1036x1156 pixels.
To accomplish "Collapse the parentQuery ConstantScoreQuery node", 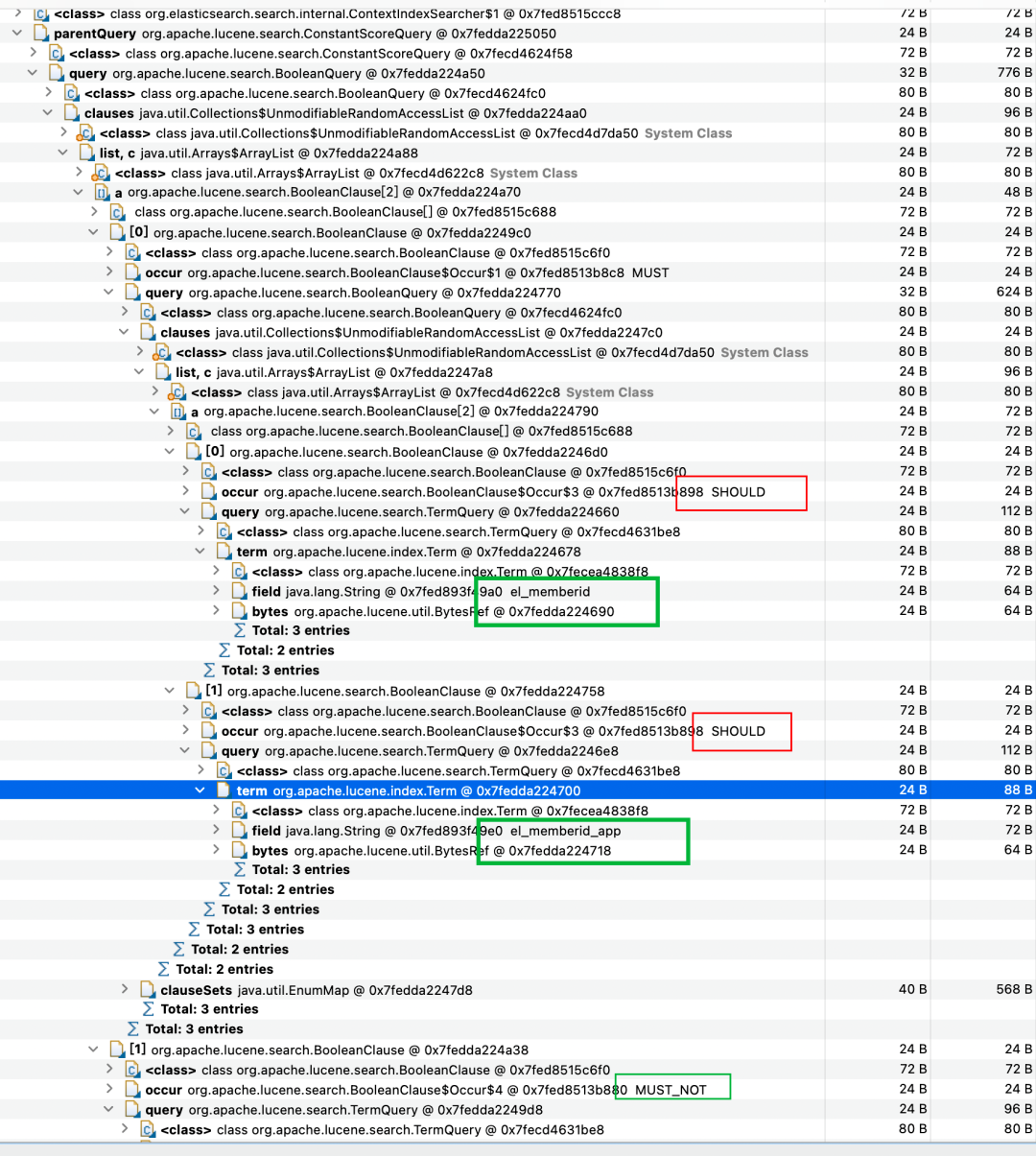I will tap(17, 34).
